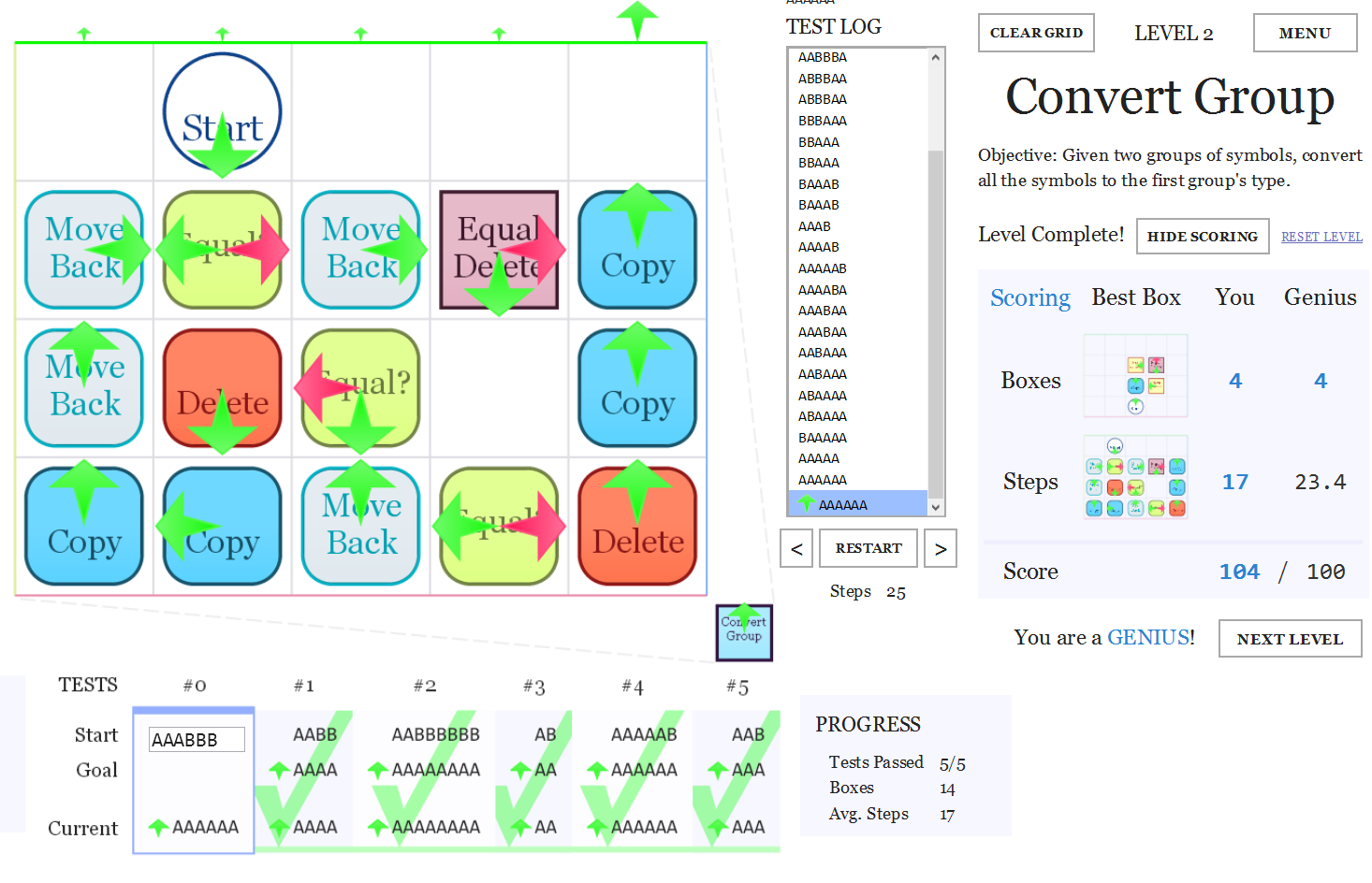Click HIDE SCORING
This screenshot has width=1372, height=883.
pyautogui.click(x=1203, y=237)
